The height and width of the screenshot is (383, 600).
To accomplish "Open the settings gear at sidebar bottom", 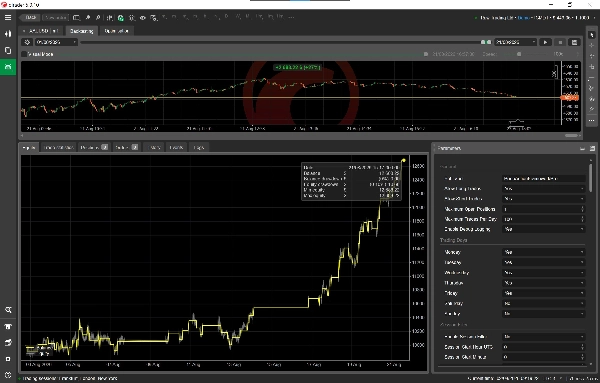I will (x=8, y=375).
